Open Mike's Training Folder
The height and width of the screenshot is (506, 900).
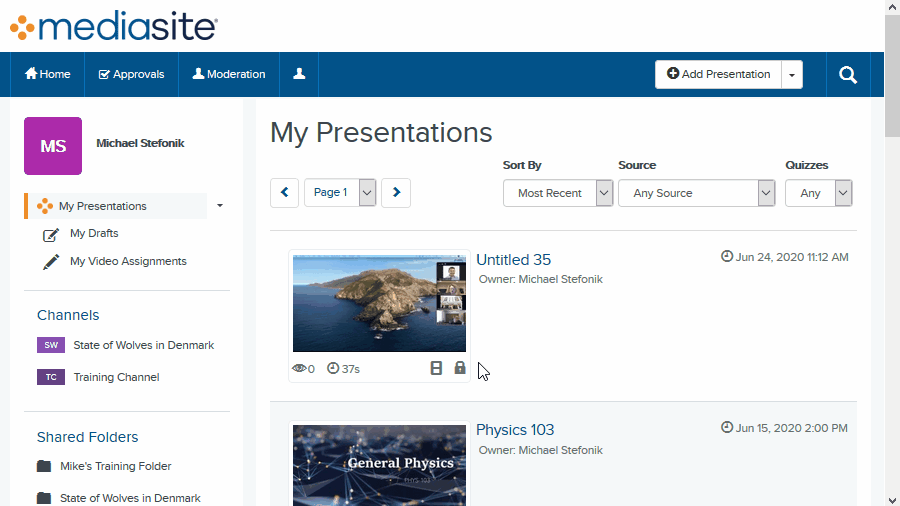[x=116, y=466]
